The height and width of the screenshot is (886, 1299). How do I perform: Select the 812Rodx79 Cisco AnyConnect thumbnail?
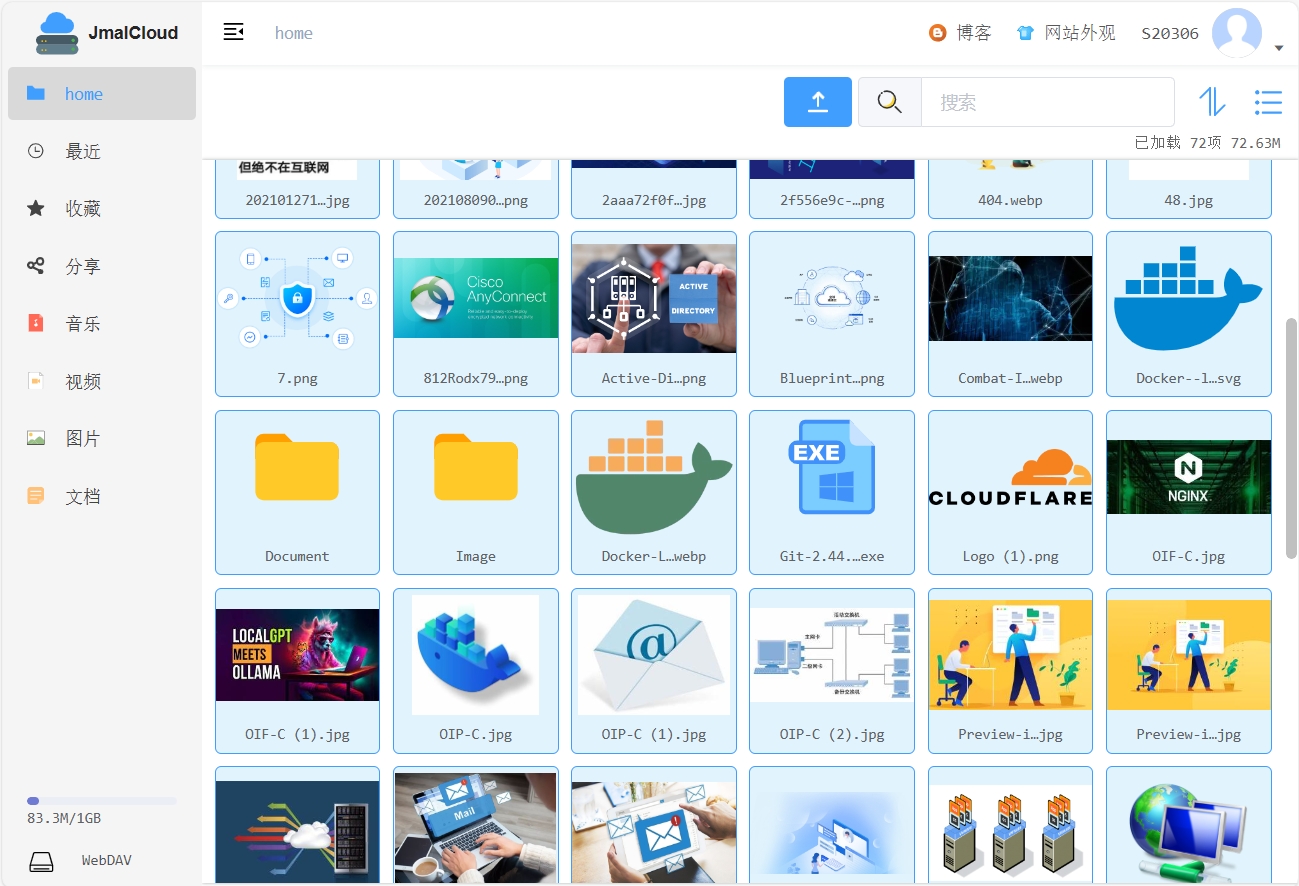[476, 298]
